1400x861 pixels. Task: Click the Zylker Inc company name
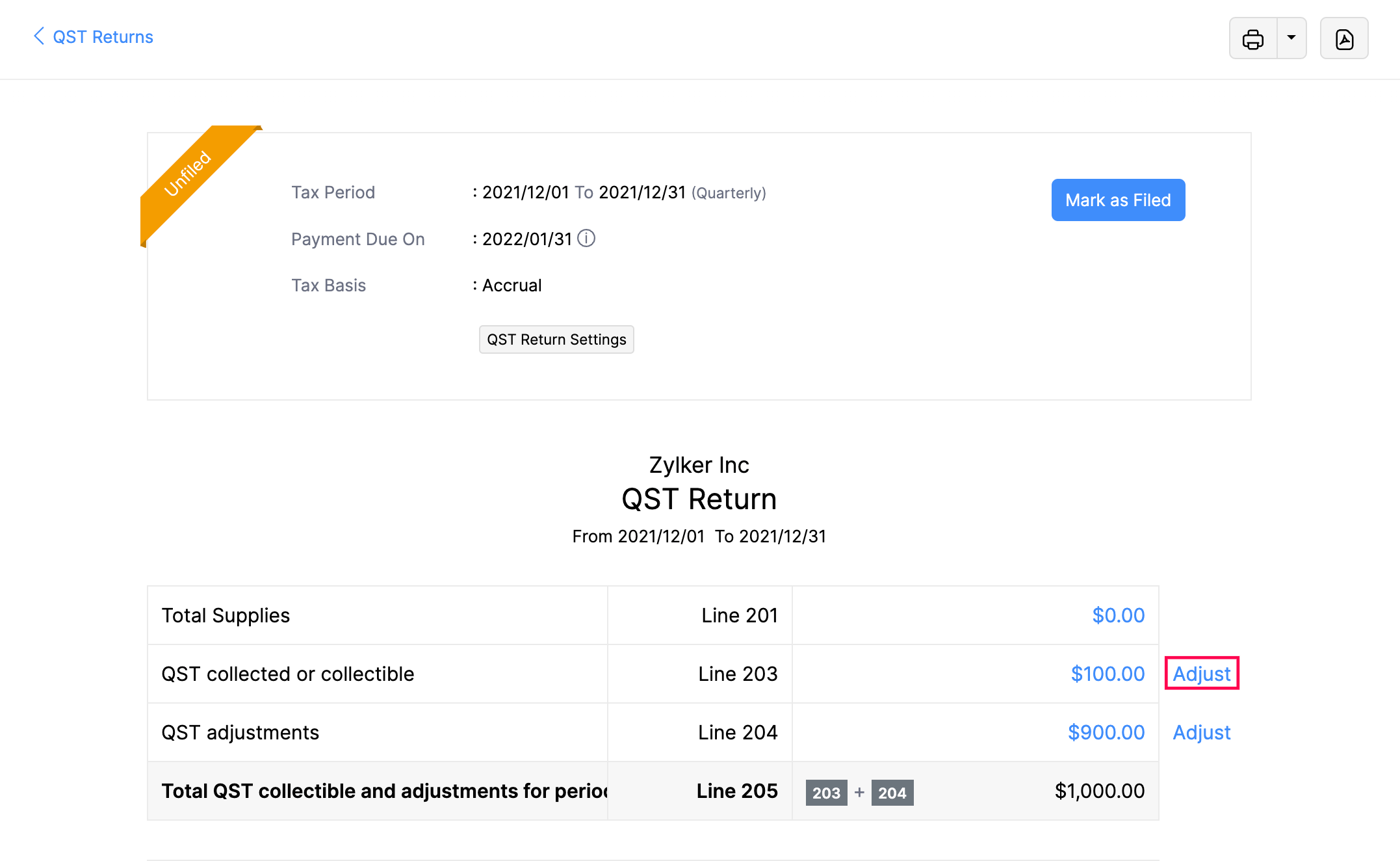699,465
